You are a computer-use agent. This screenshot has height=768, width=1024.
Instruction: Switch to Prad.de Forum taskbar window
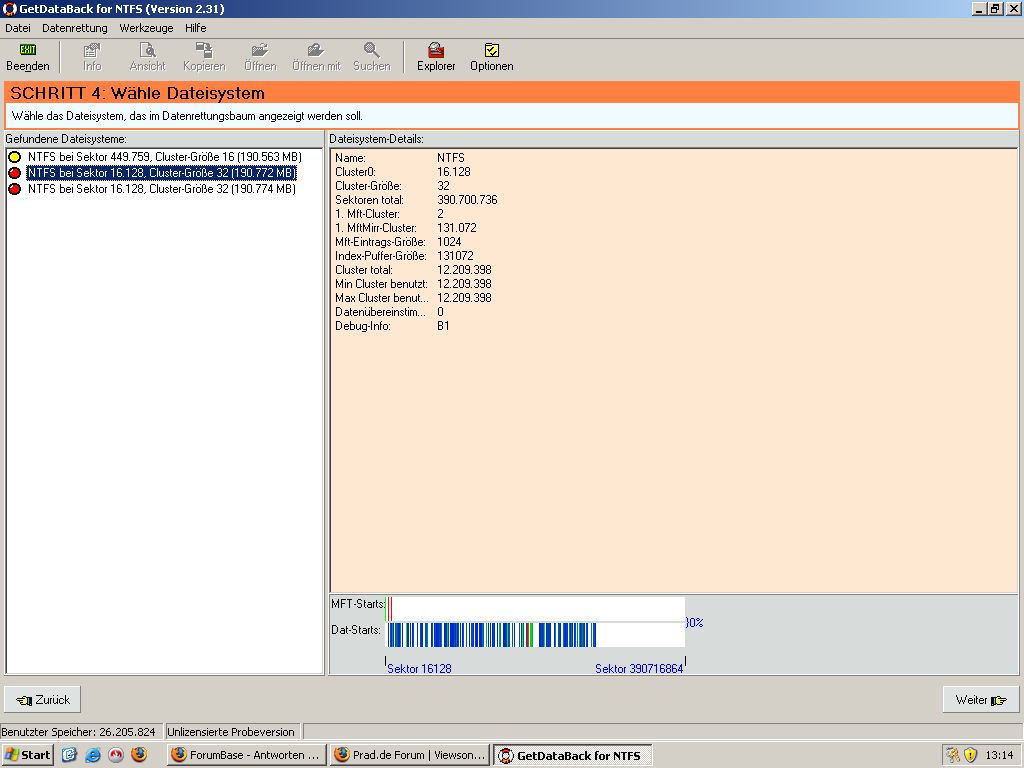coord(410,755)
